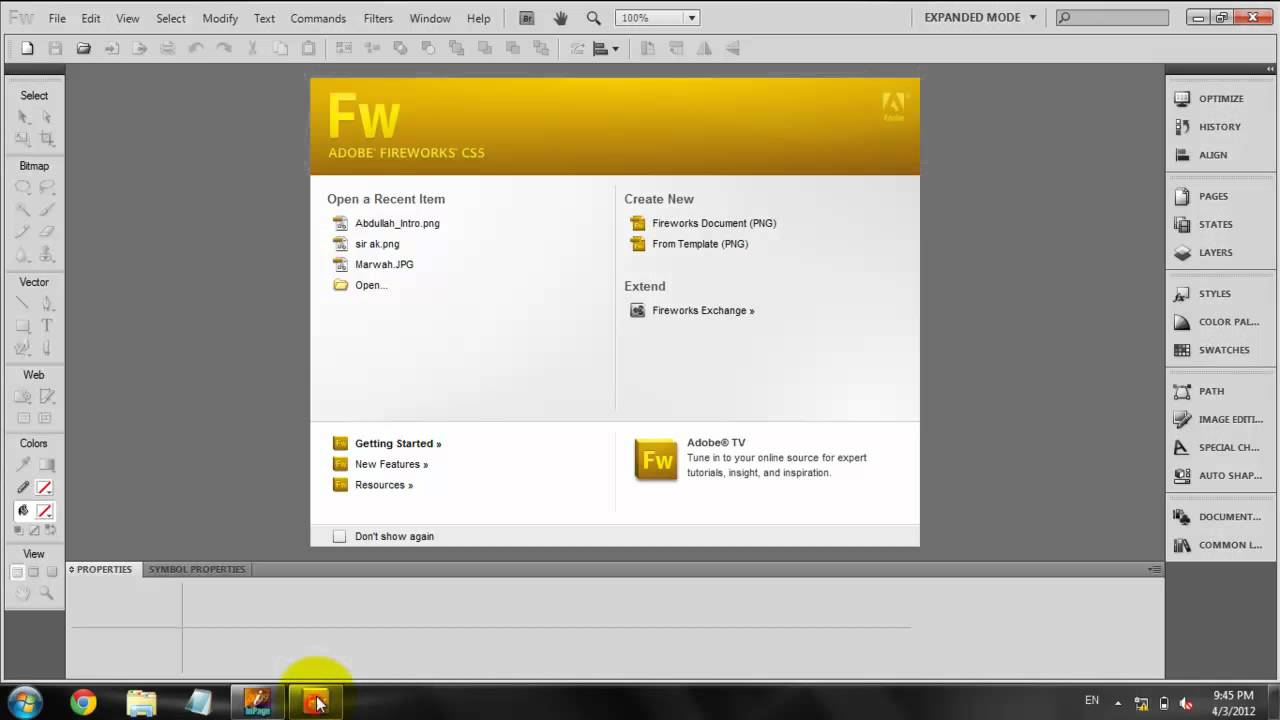1280x720 pixels.
Task: Select the Brush tool
Action: coord(46,210)
